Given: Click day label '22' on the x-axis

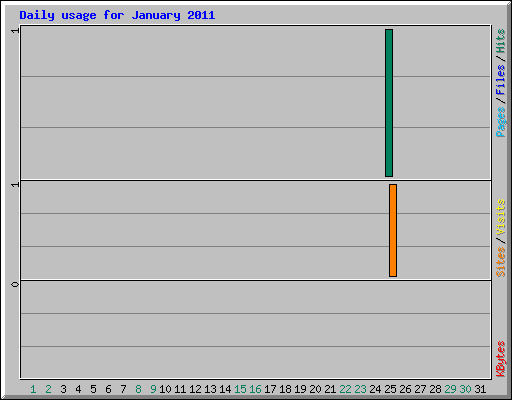Looking at the screenshot, I should 345,389.
